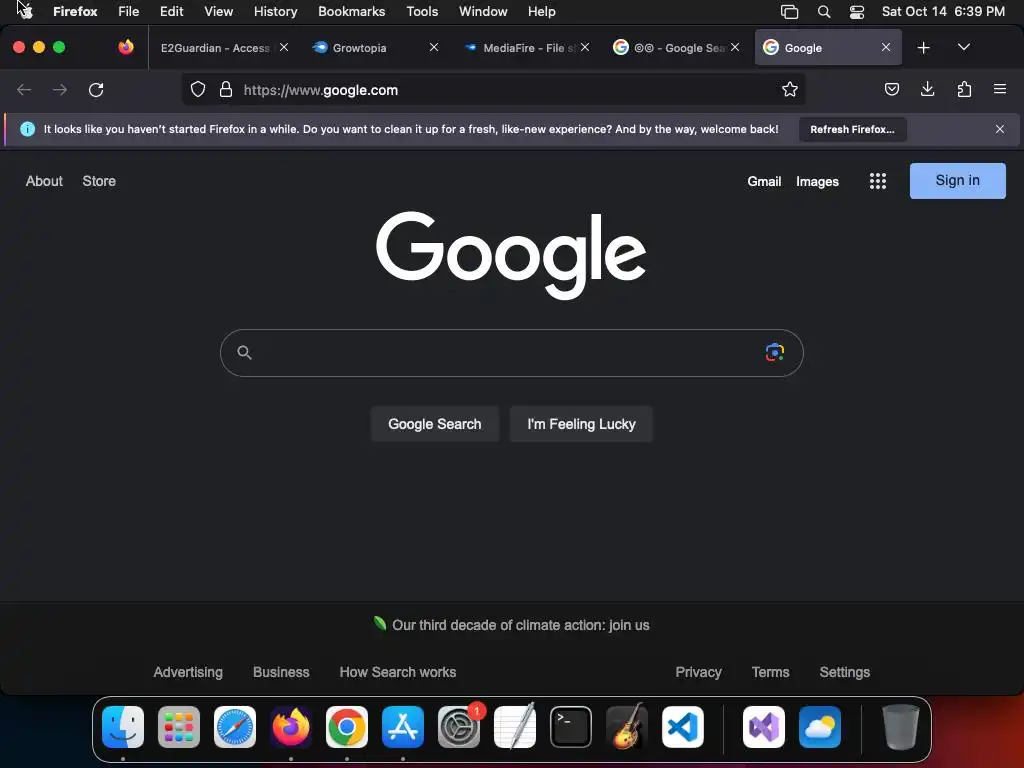Bookmark this page with the star icon
The image size is (1024, 768).
[790, 89]
